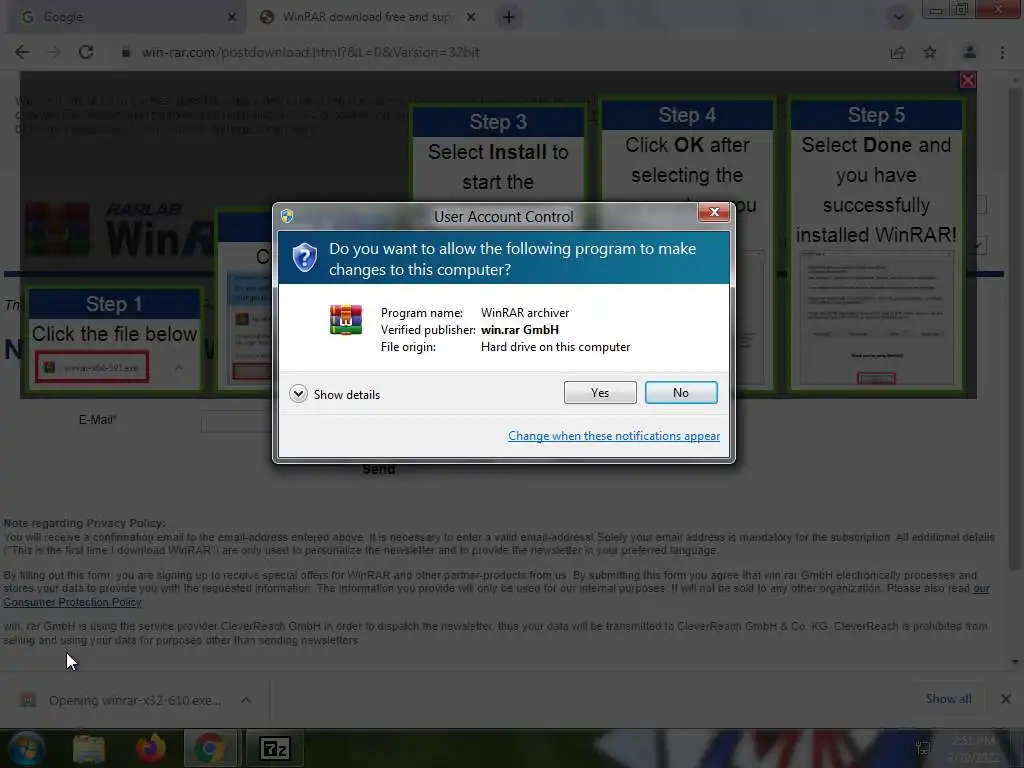Open Change when these notifications appear link
Viewport: 1024px width, 768px height.
click(x=613, y=436)
